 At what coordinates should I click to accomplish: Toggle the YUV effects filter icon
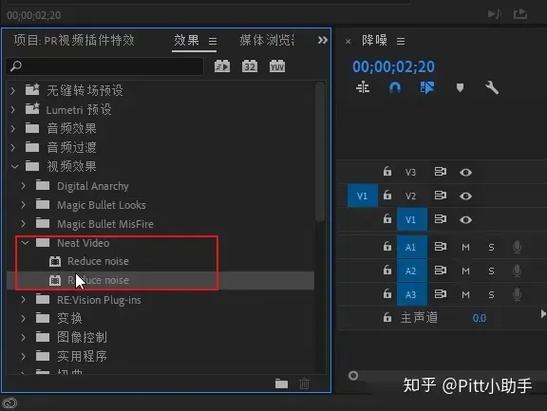click(x=277, y=66)
